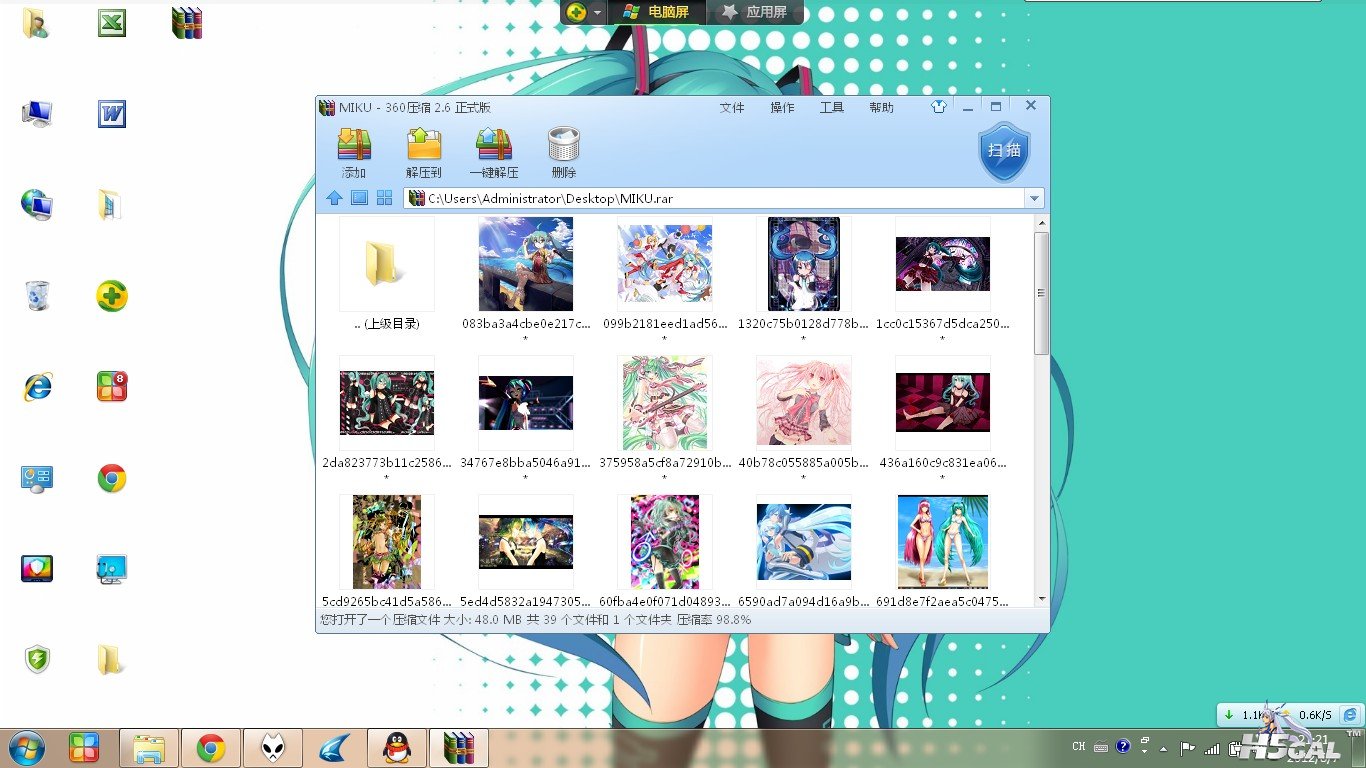Select thumbnail 375958a5cf8a72910b...
This screenshot has width=1366, height=768.
[665, 403]
